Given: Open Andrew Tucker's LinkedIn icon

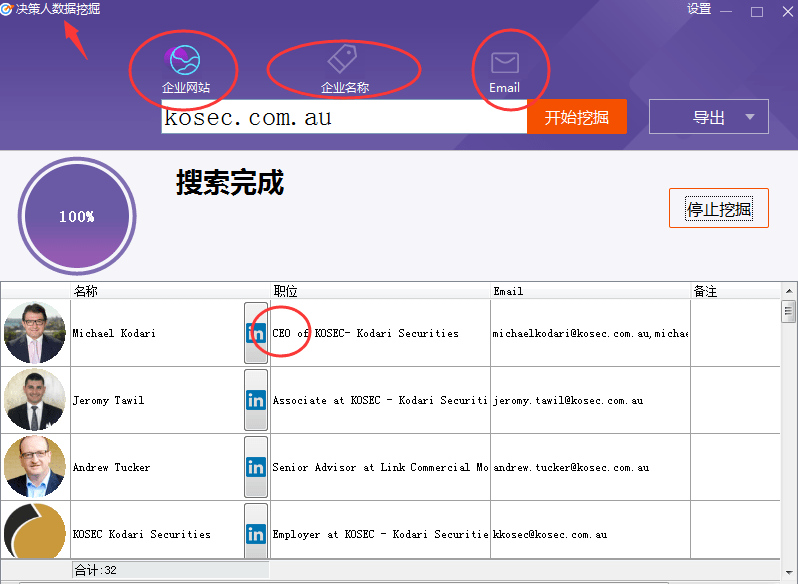Looking at the screenshot, I should click(x=256, y=467).
